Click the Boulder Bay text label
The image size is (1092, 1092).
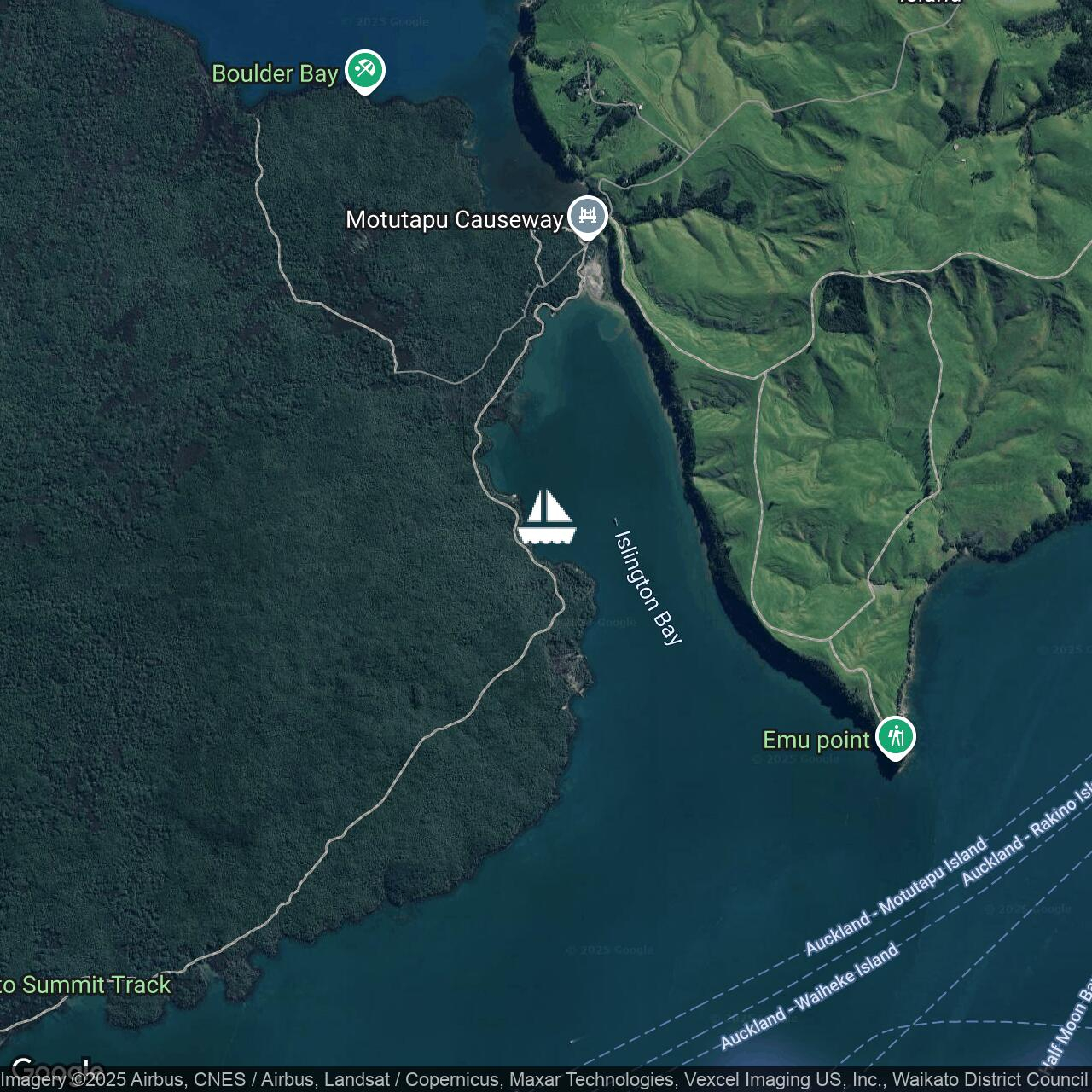tap(275, 74)
